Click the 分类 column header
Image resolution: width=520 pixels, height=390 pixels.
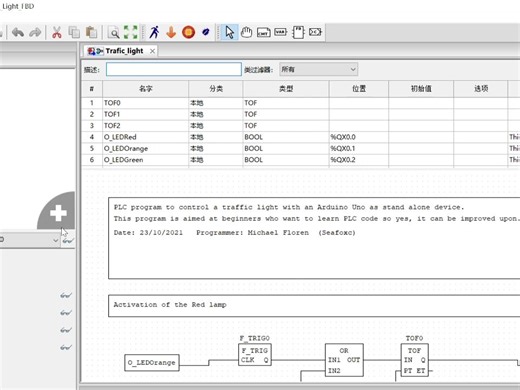[x=216, y=89]
